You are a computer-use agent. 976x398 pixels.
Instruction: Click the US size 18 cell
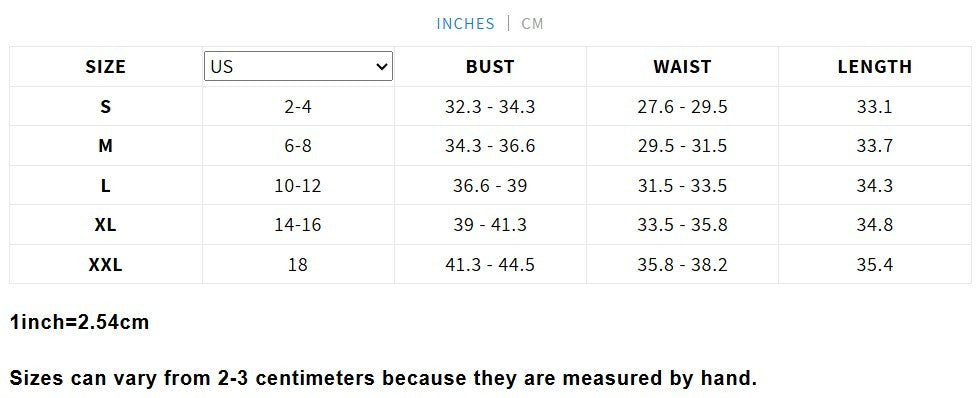(x=298, y=265)
